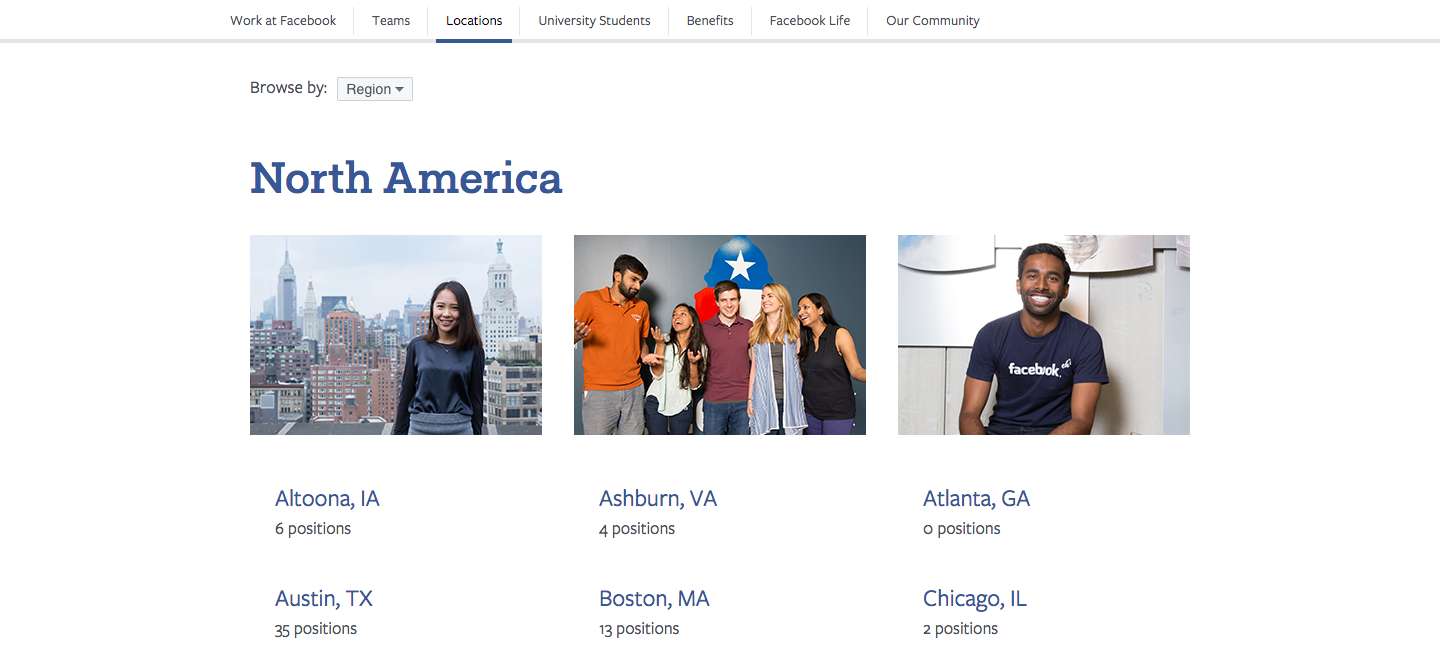Click the 35 positions text under Austin
Screen dimensions: 1440x666
pyautogui.click(x=316, y=629)
